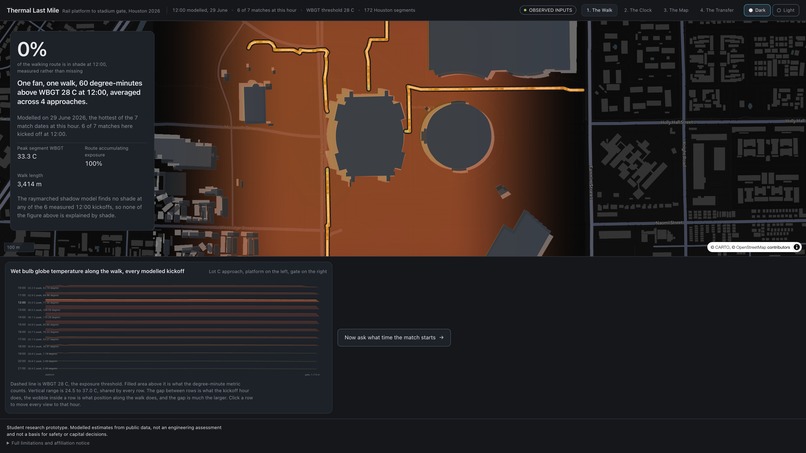Switch to Light theme

coord(785,10)
